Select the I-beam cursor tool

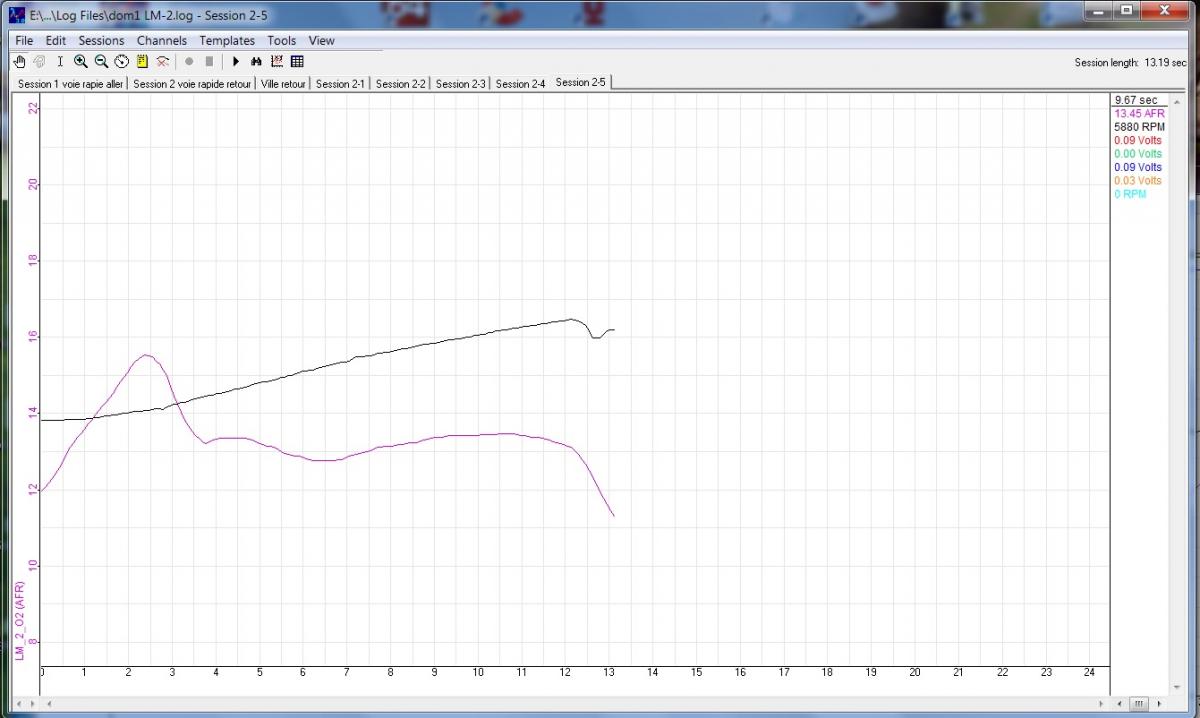(x=60, y=61)
